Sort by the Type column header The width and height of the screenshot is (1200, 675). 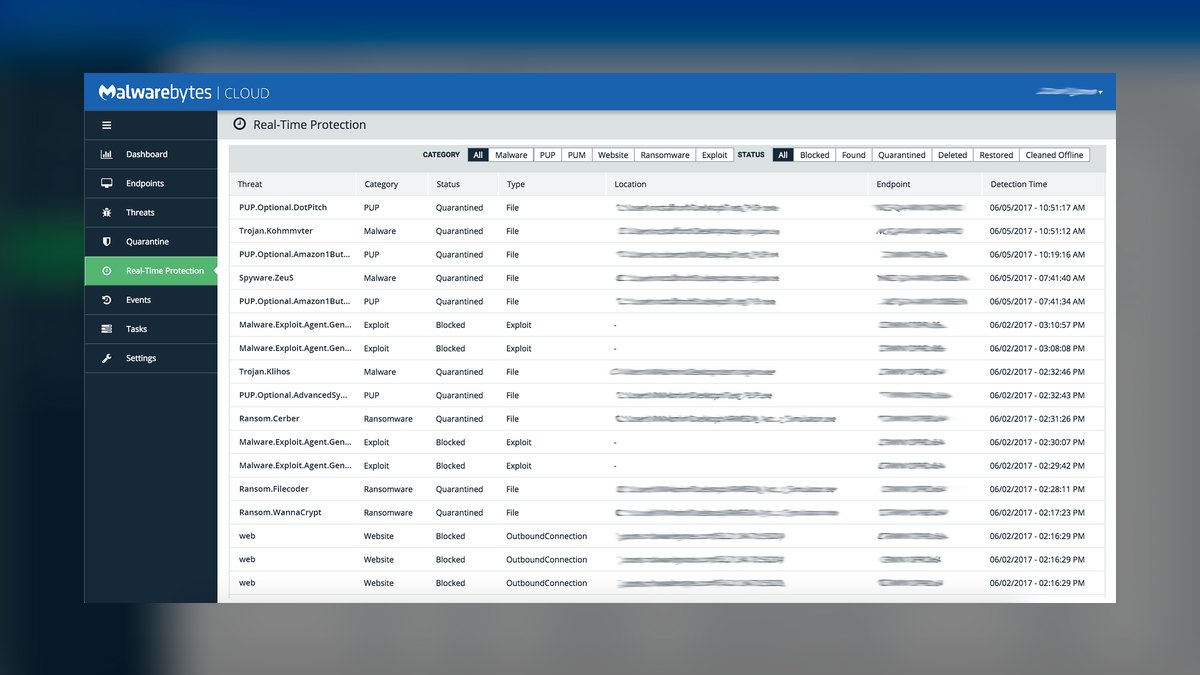(515, 184)
